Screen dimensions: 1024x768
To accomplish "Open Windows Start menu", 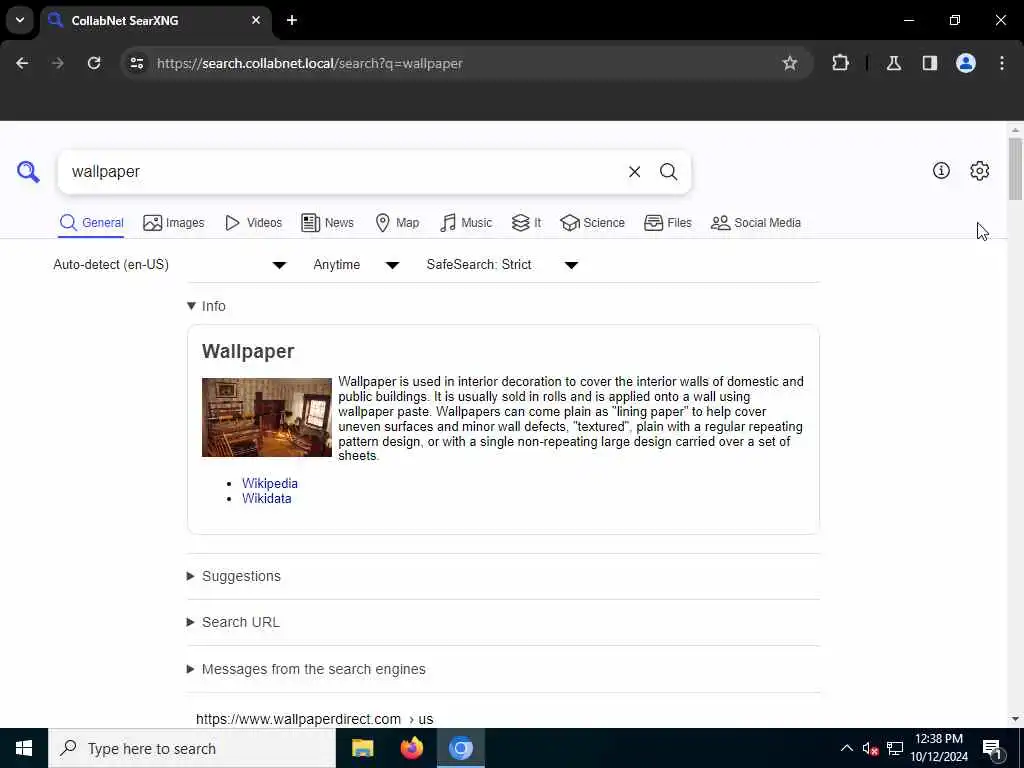I will click(24, 748).
